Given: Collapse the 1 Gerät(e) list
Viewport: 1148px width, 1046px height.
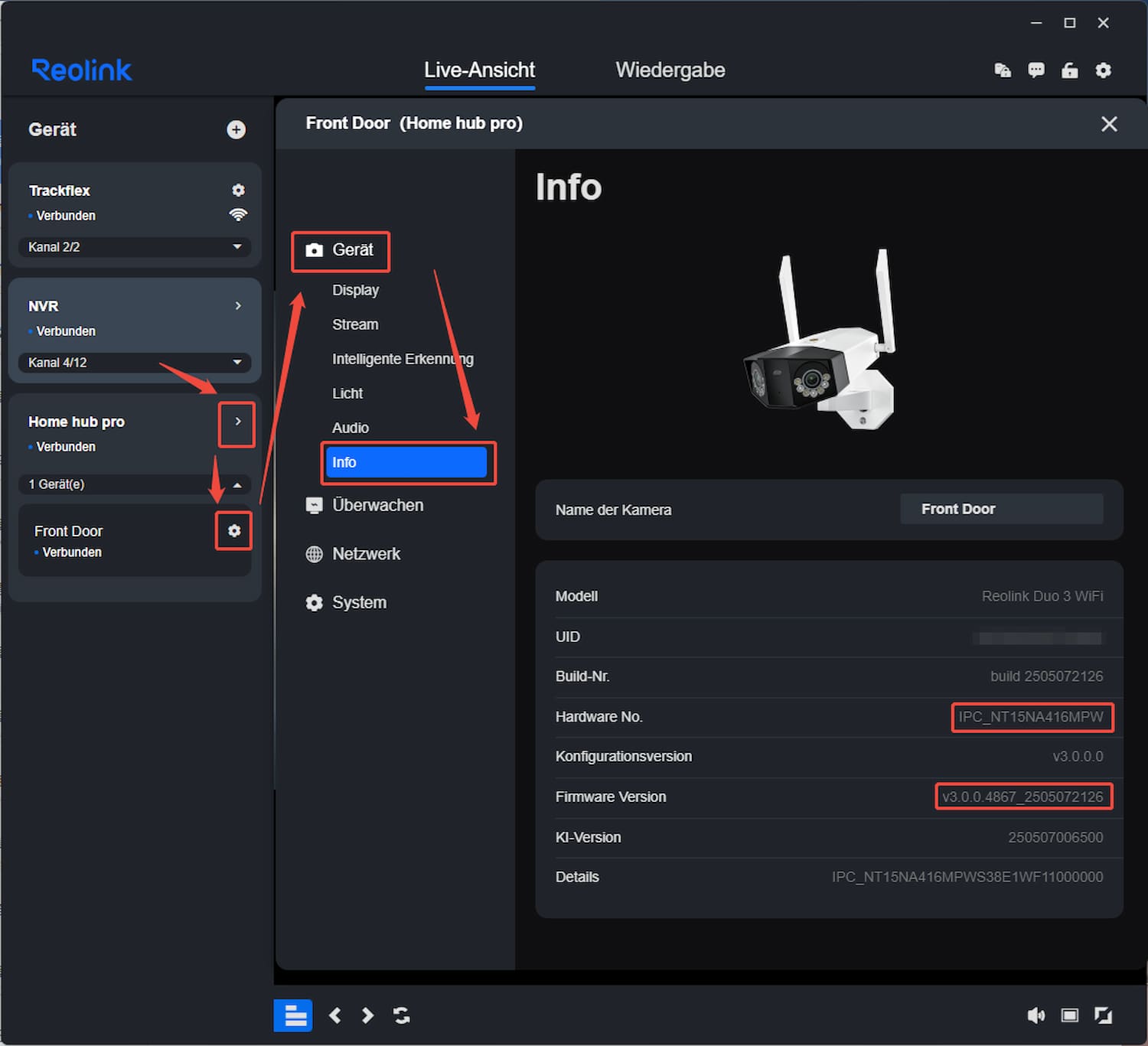Looking at the screenshot, I should coord(135,484).
